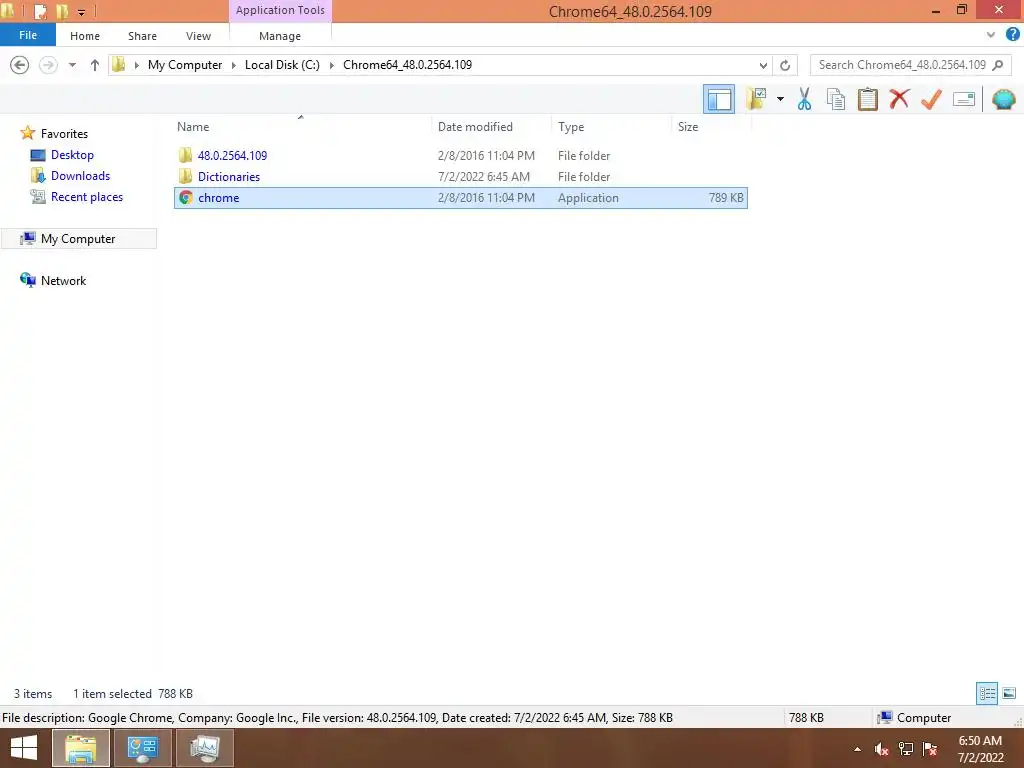Open Downloads in the navigation pane

(80, 176)
